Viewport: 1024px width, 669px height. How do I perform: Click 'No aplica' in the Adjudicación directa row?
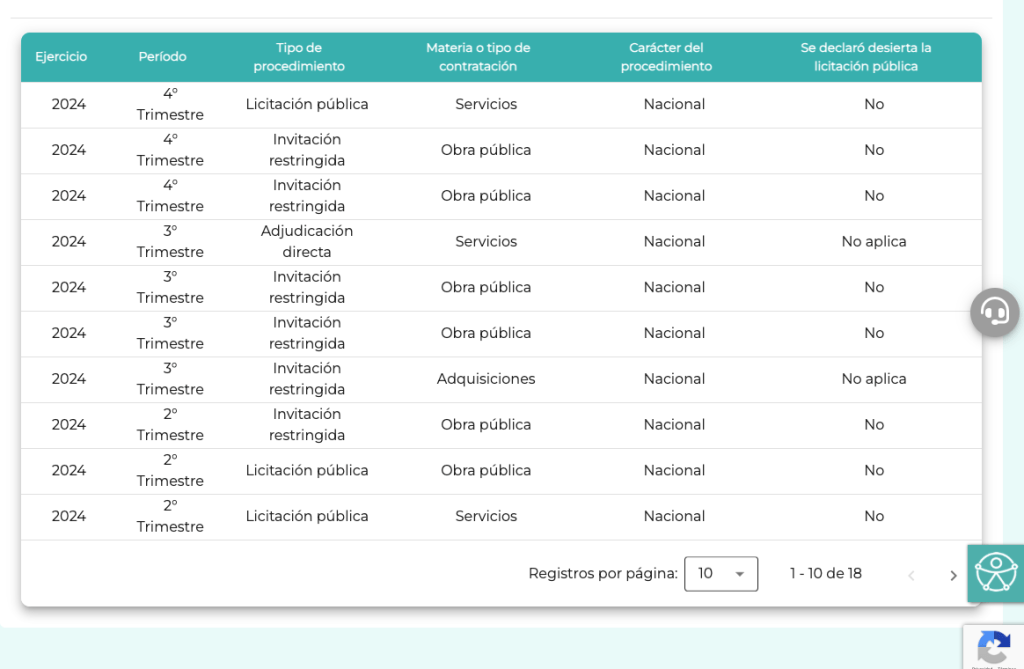873,241
